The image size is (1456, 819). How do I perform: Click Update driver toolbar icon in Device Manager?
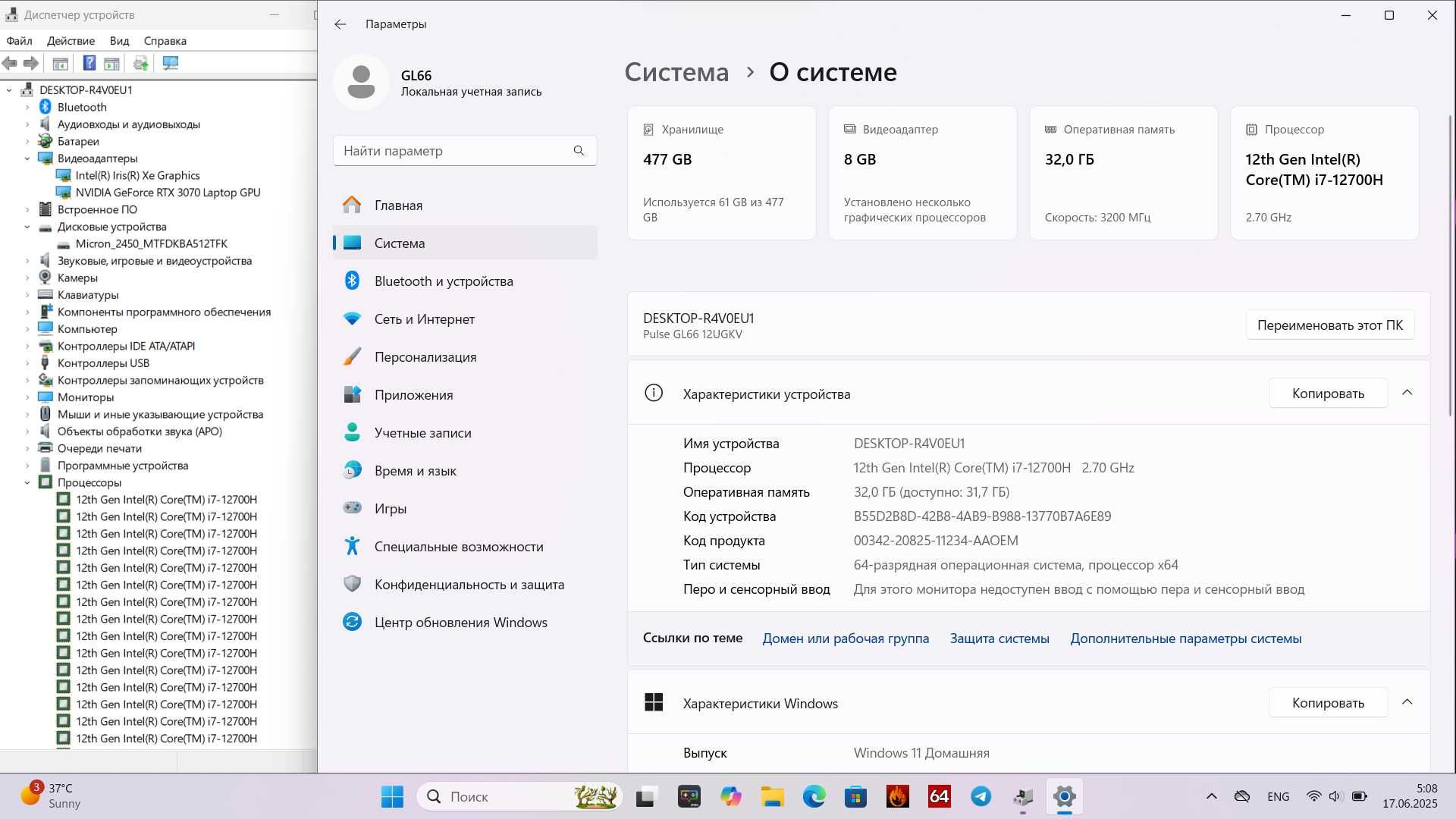point(140,63)
